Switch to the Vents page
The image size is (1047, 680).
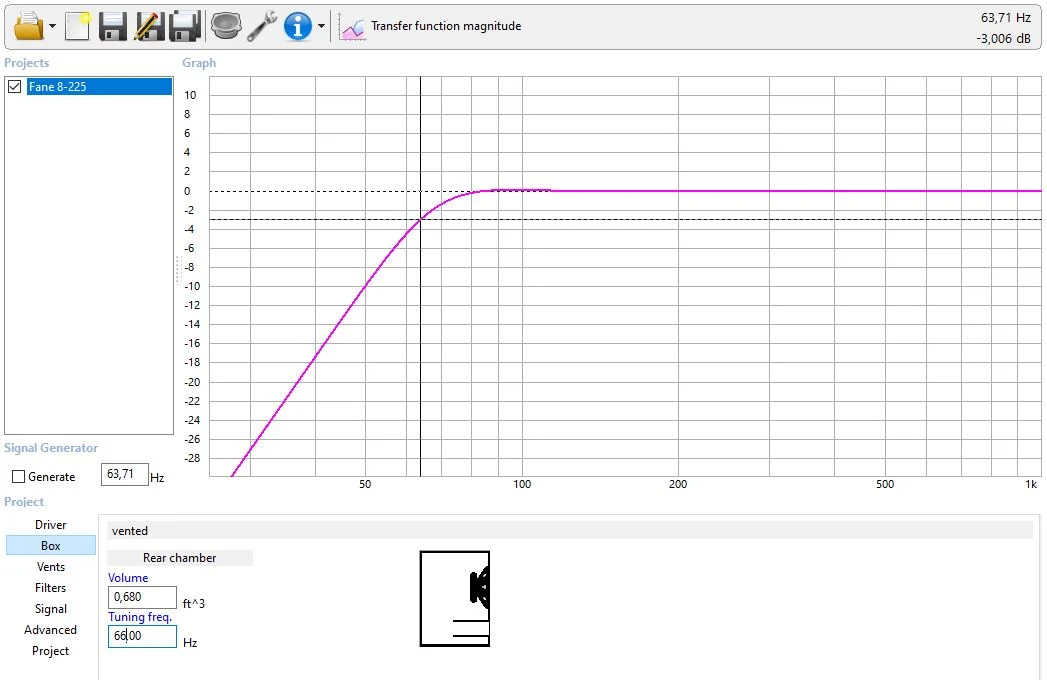pos(51,566)
